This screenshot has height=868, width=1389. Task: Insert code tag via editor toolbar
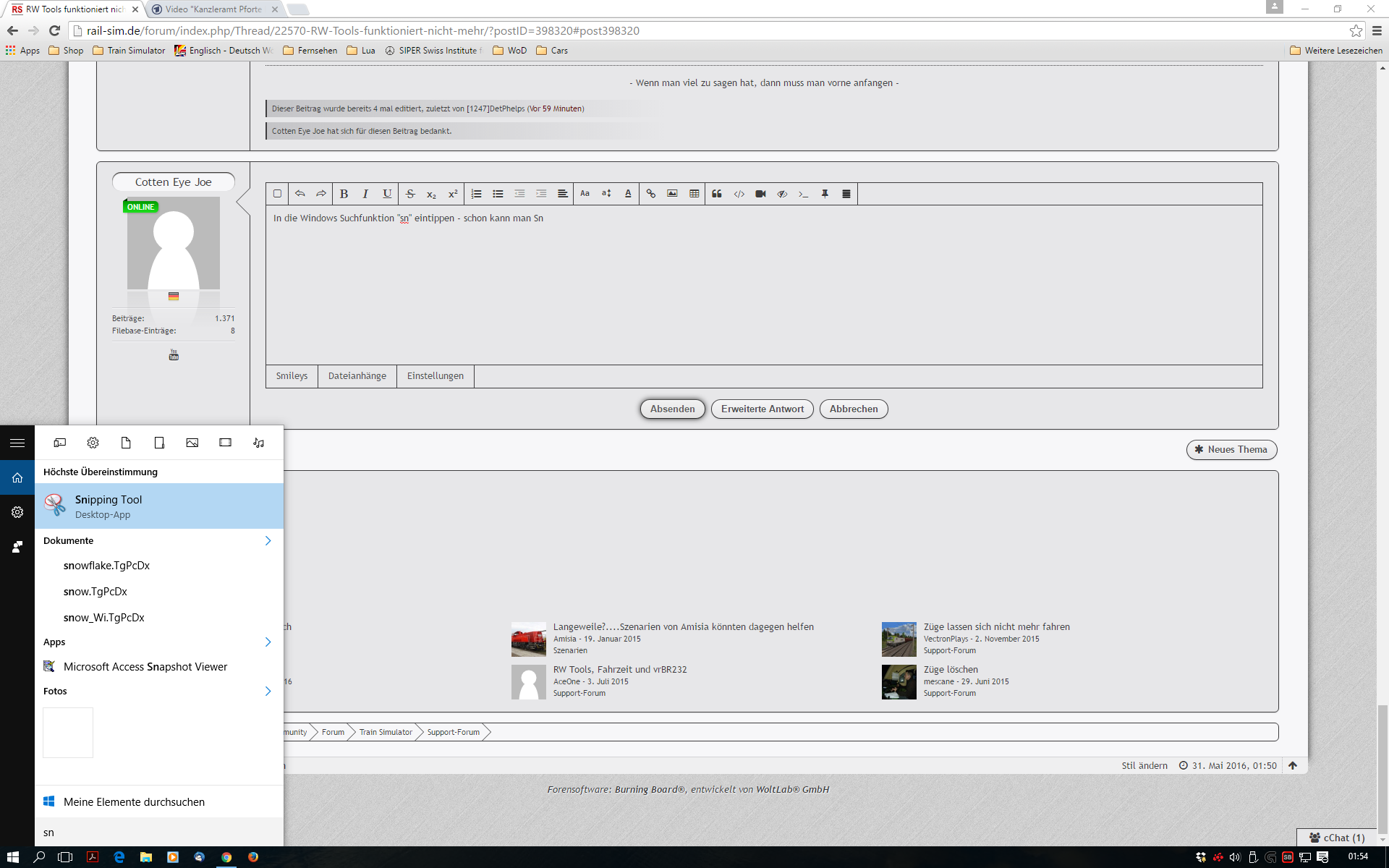click(739, 194)
